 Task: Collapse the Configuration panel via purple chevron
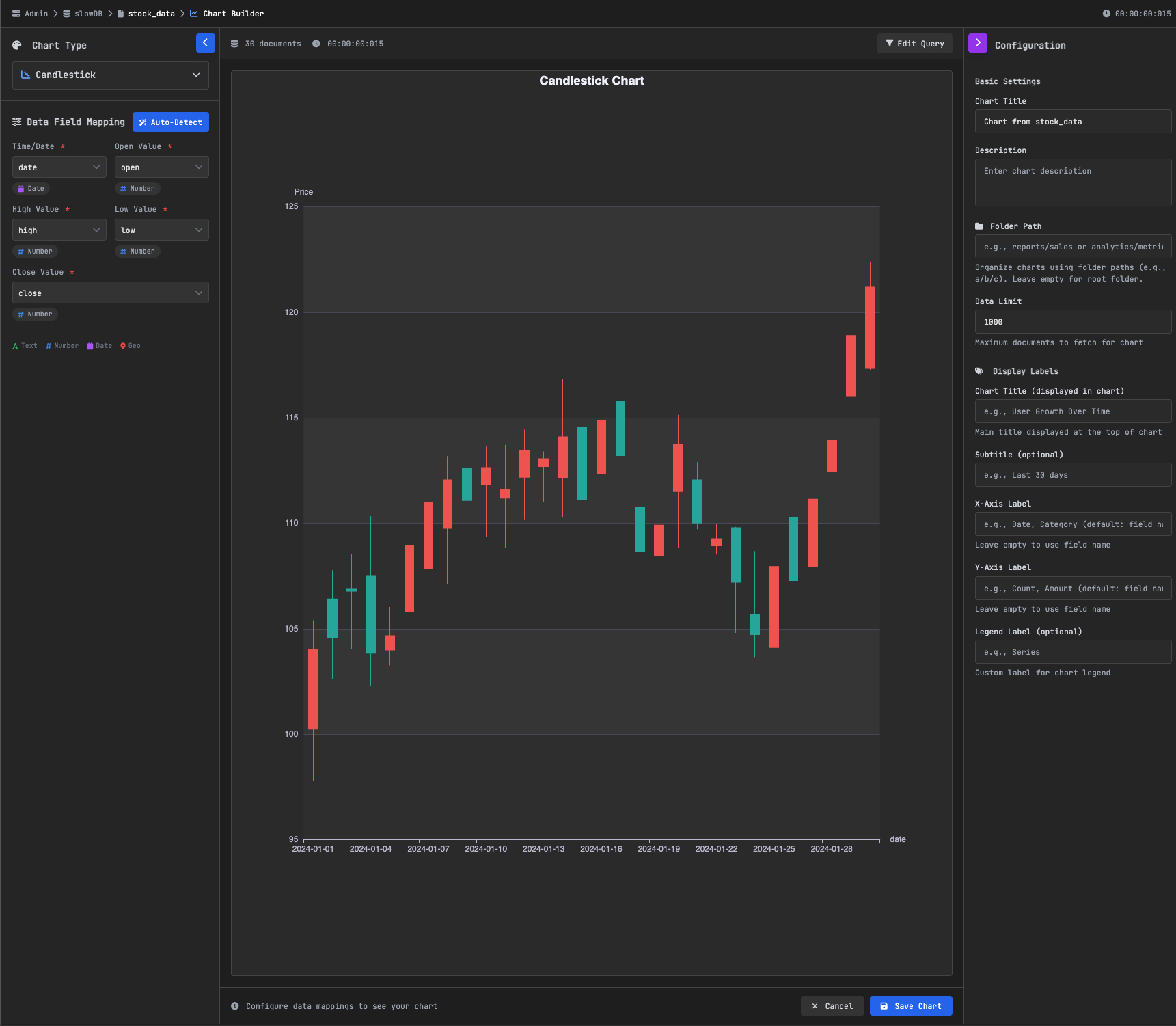(x=978, y=43)
